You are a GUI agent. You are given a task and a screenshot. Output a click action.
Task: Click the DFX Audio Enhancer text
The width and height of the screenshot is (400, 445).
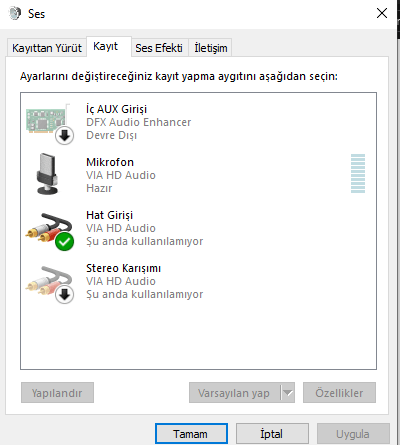tap(139, 122)
